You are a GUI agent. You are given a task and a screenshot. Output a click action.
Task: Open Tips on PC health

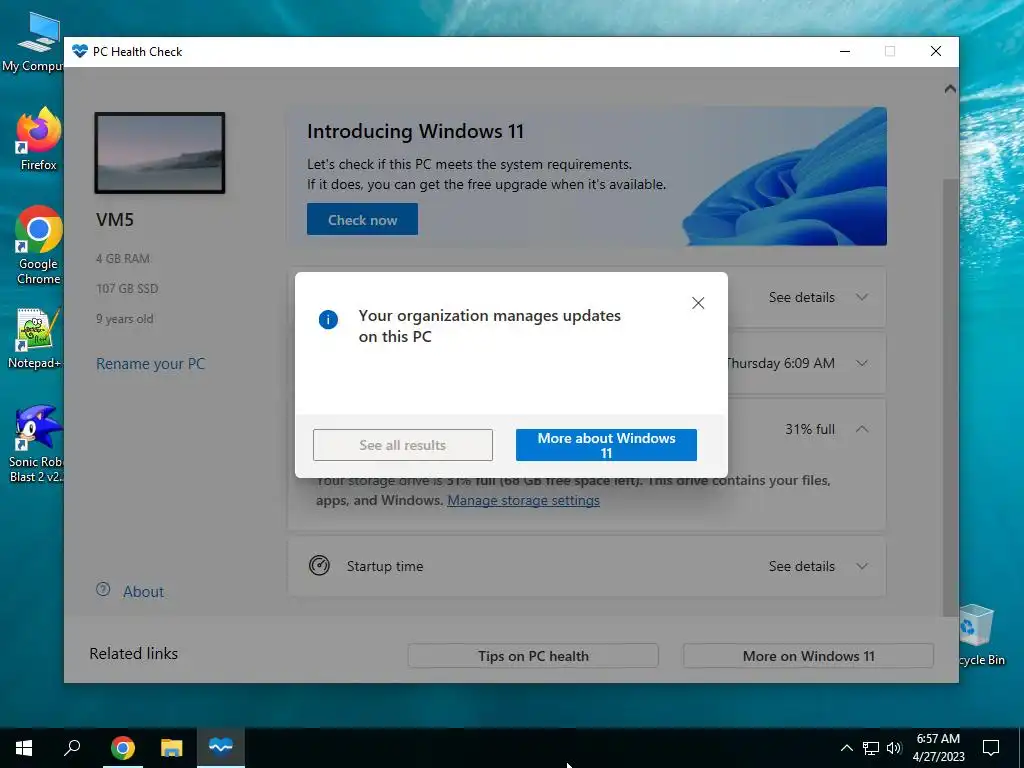533,656
